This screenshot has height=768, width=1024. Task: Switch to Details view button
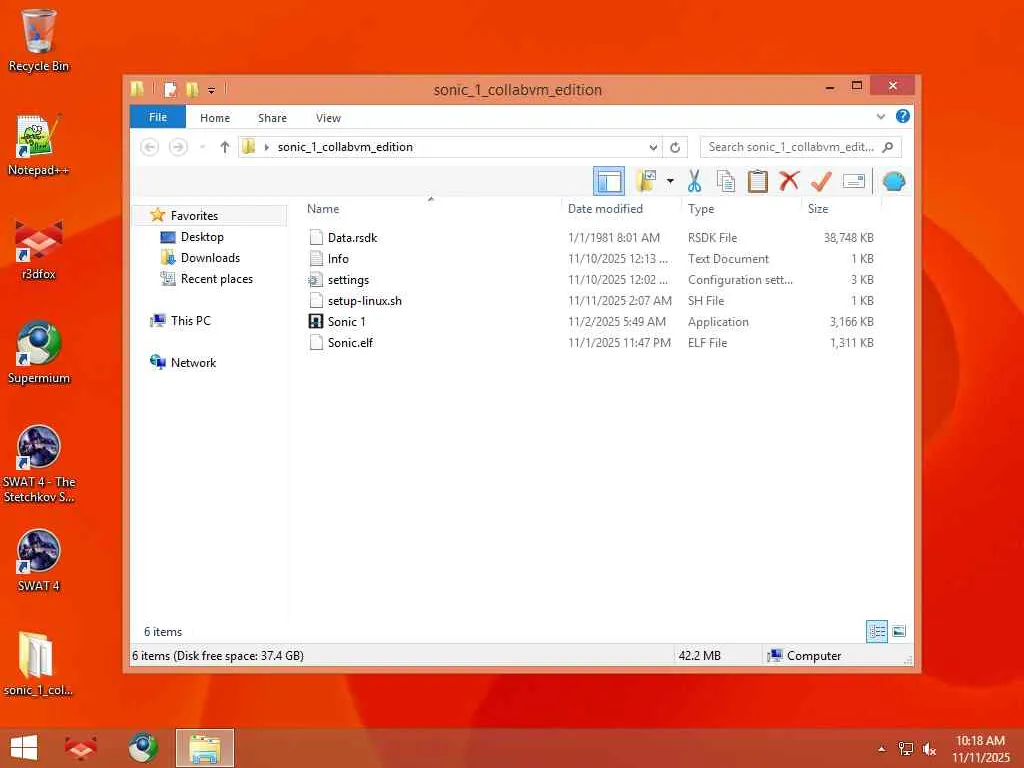[x=876, y=631]
